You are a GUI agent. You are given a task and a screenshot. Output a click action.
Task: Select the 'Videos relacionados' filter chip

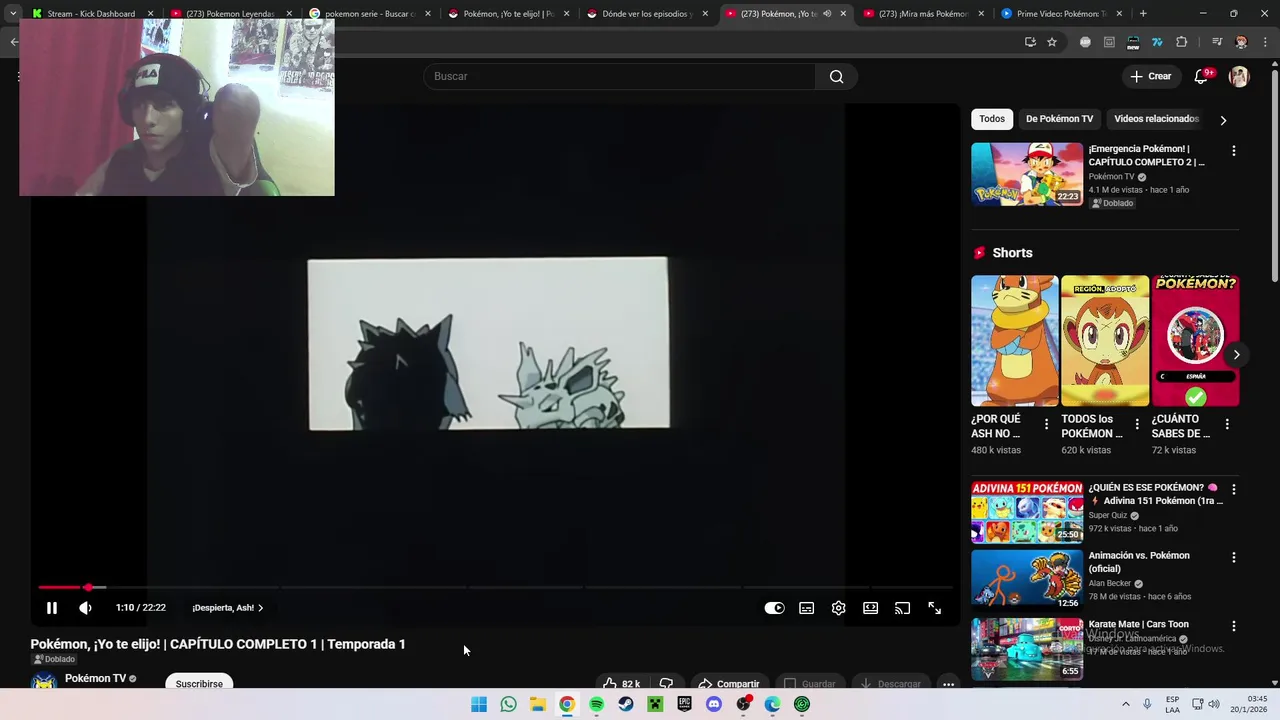click(1156, 119)
